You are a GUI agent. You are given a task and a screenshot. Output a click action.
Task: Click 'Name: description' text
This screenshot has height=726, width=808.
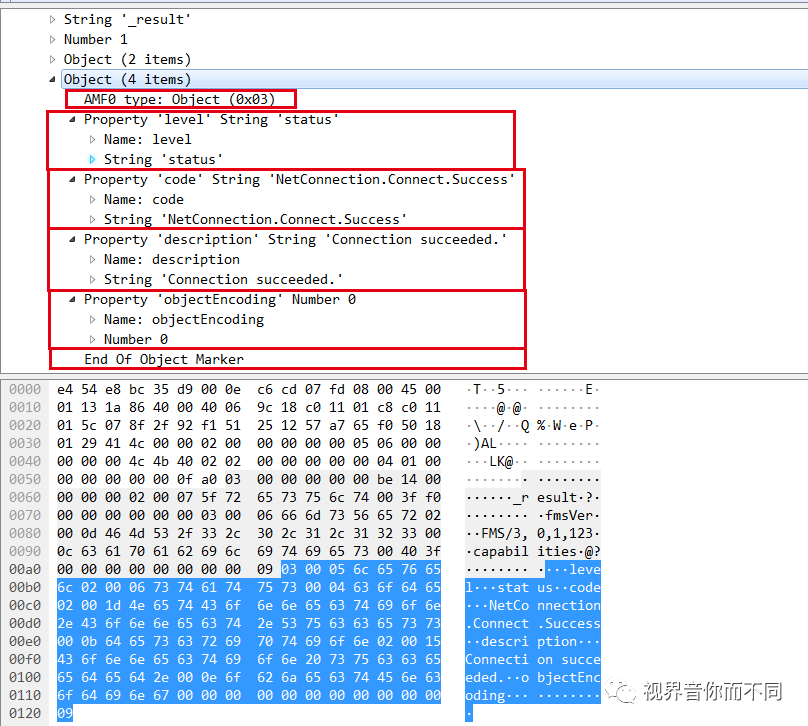(x=172, y=260)
